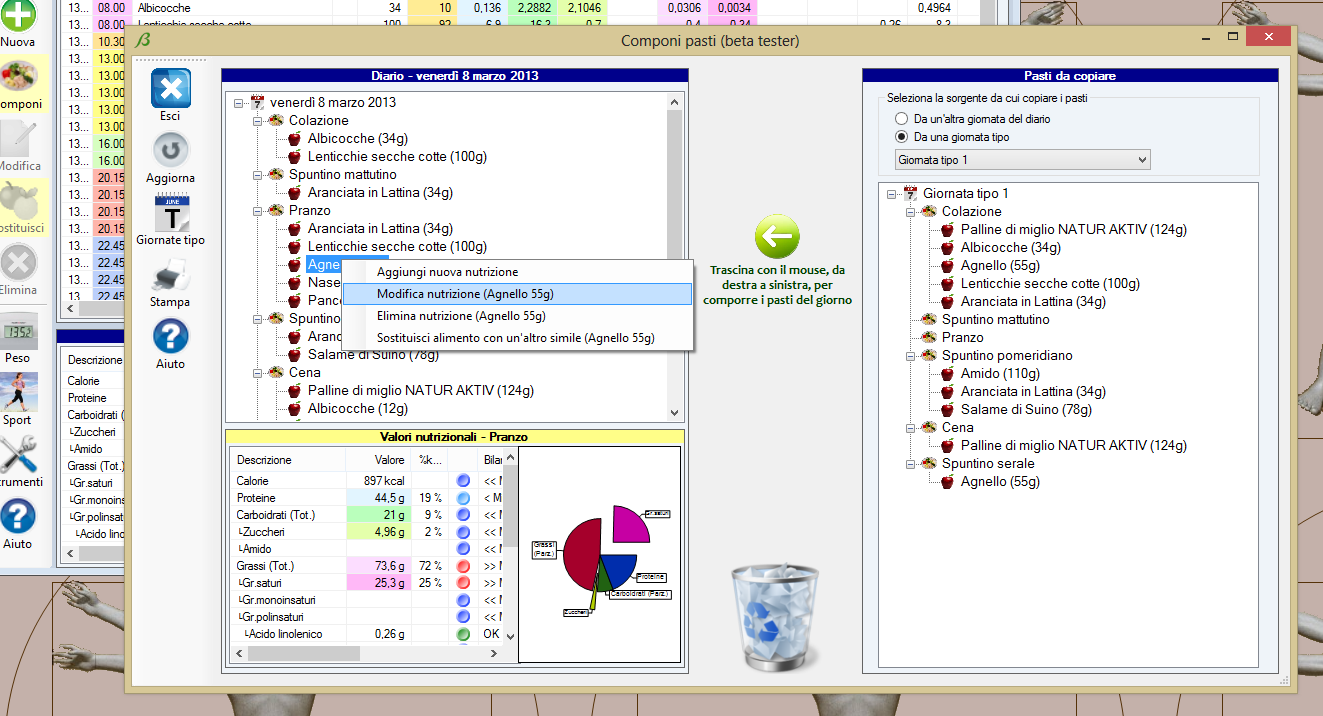Screen dimensions: 1323x716
Task: Select 'Da un'altra giornata del diario' option
Action: pyautogui.click(x=901, y=119)
